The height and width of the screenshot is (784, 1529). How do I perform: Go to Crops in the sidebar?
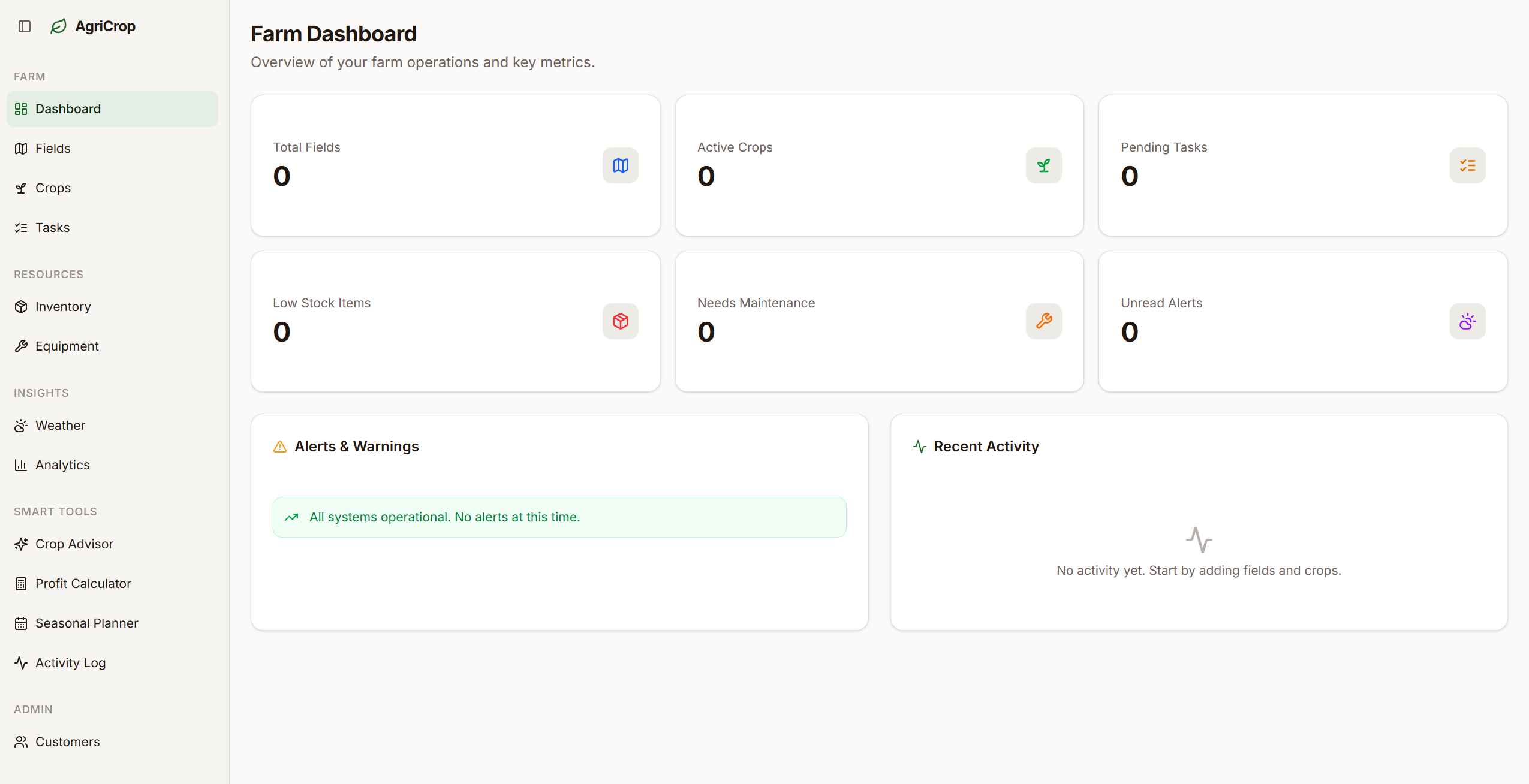(x=53, y=188)
